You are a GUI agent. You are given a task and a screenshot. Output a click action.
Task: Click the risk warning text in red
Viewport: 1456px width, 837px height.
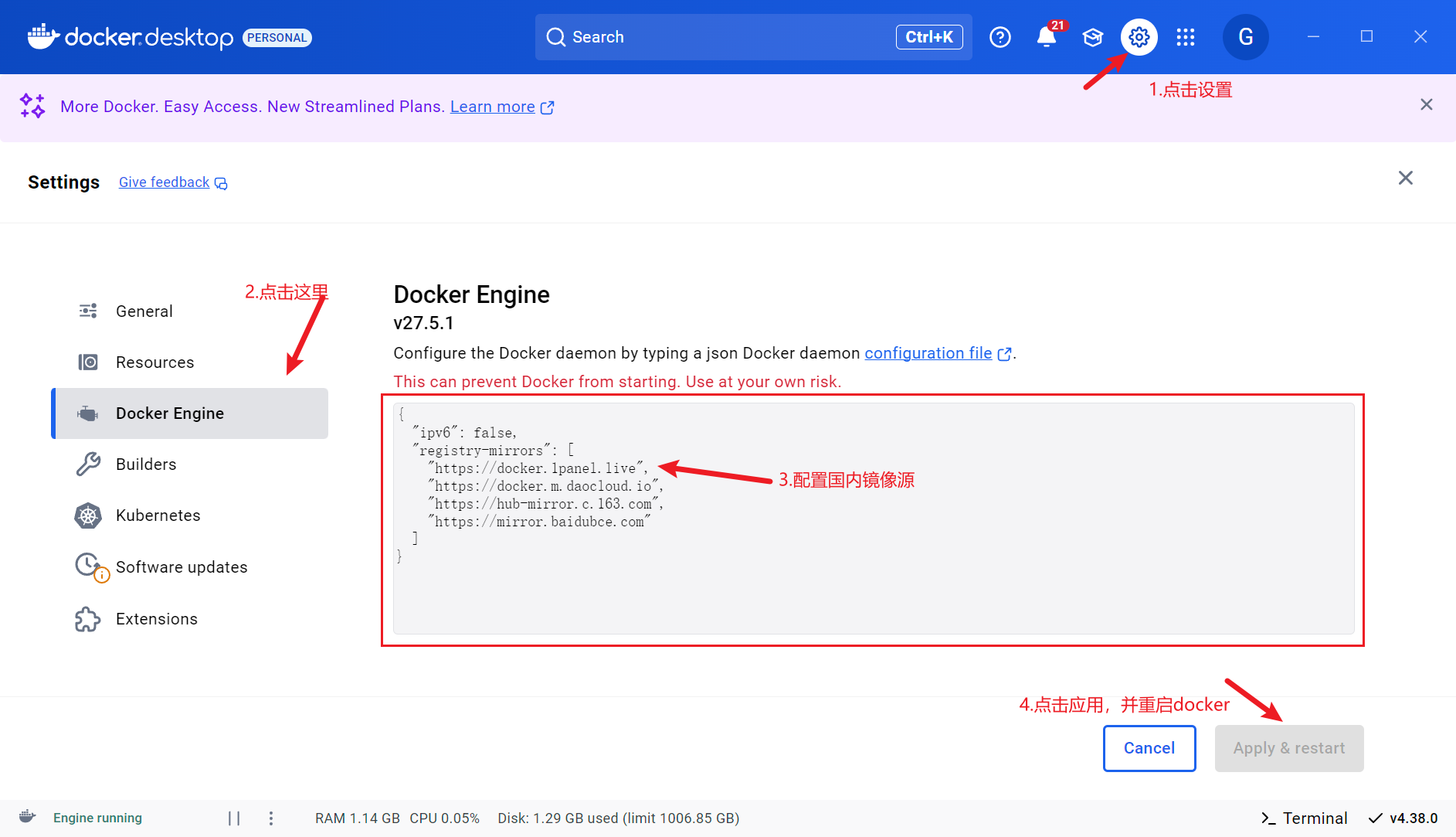pyautogui.click(x=617, y=382)
